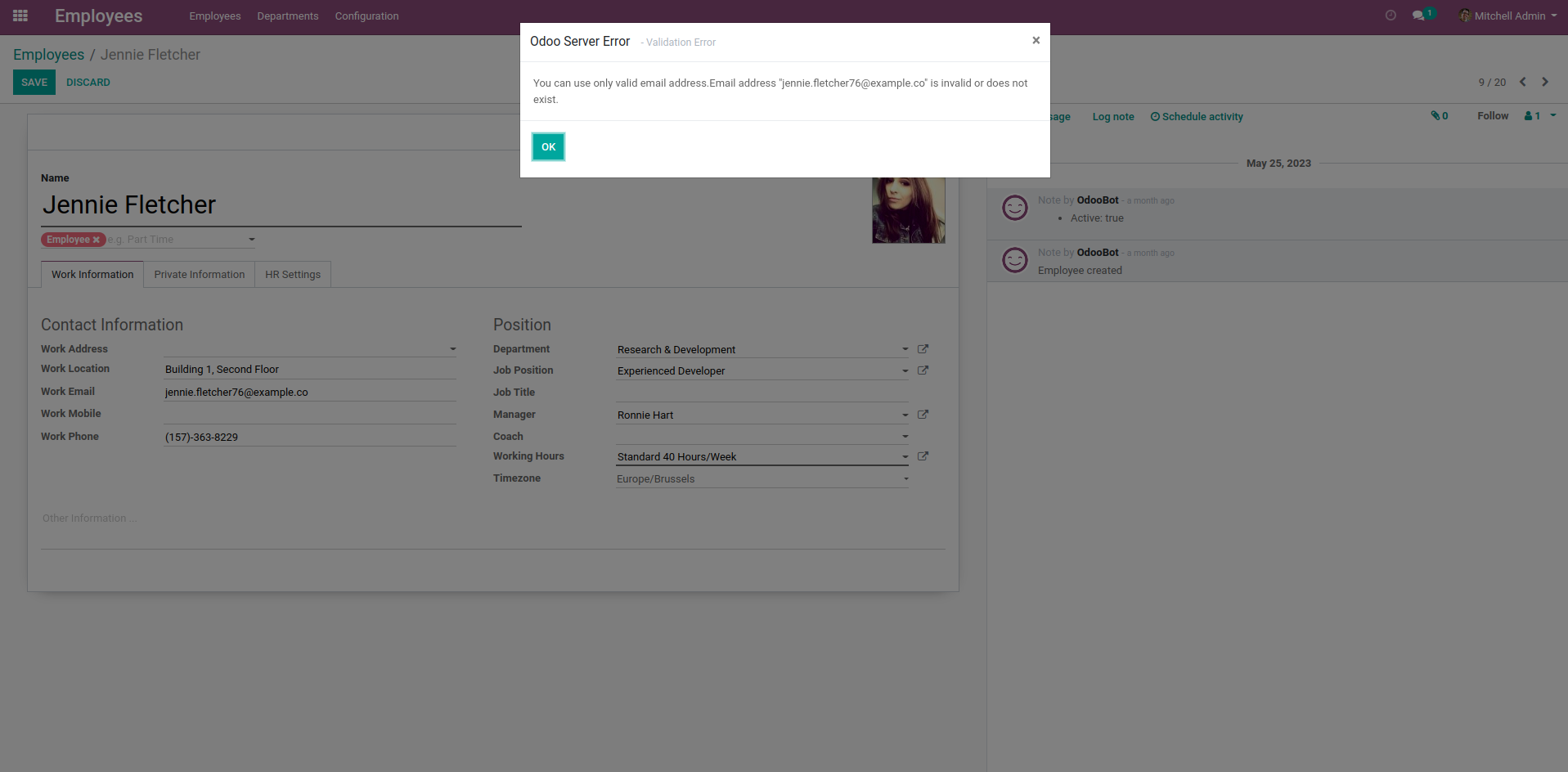Click the Job Title field
1568x772 pixels.
[x=762, y=393]
